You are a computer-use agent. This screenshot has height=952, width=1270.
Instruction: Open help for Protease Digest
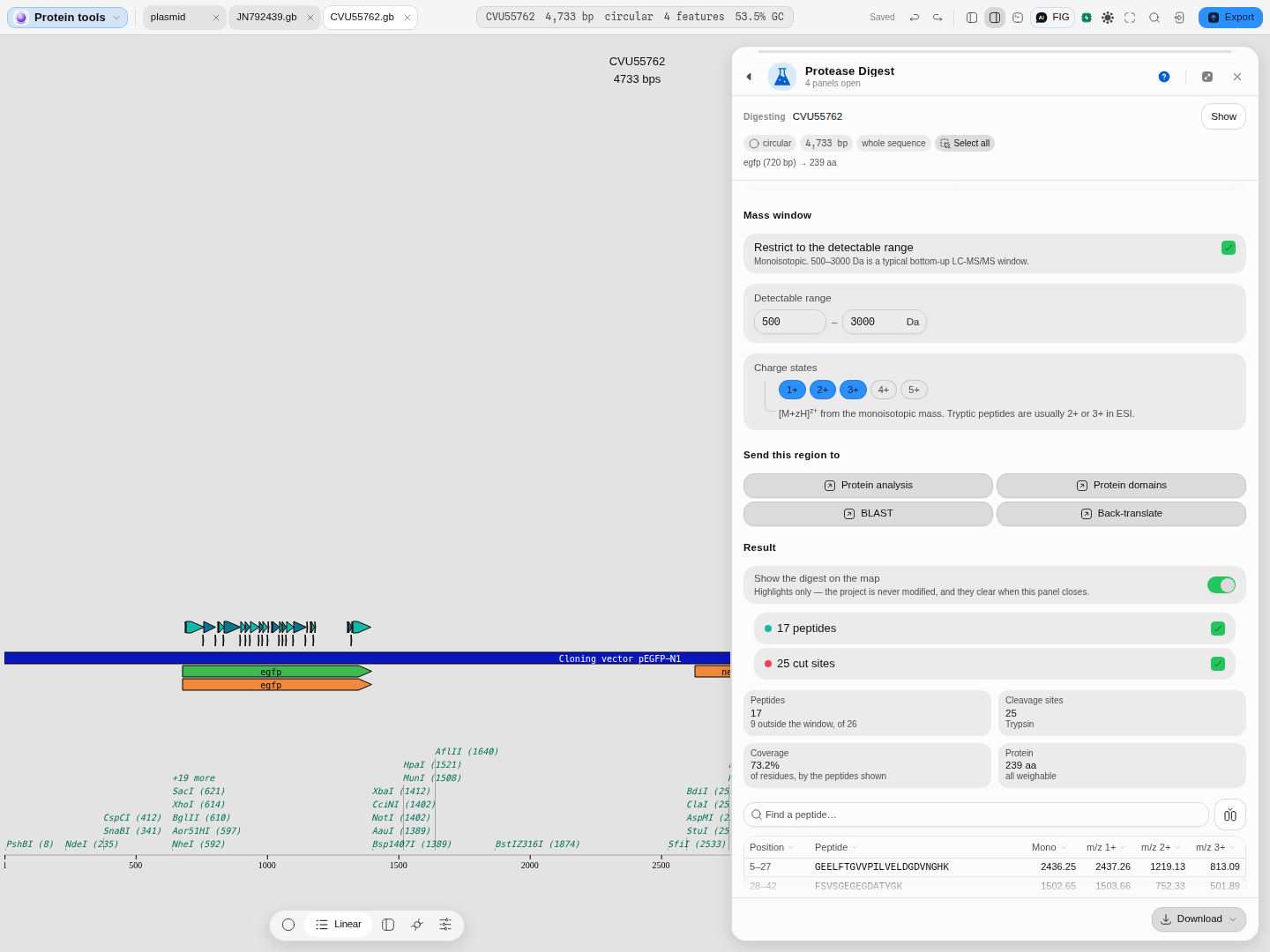[1164, 77]
